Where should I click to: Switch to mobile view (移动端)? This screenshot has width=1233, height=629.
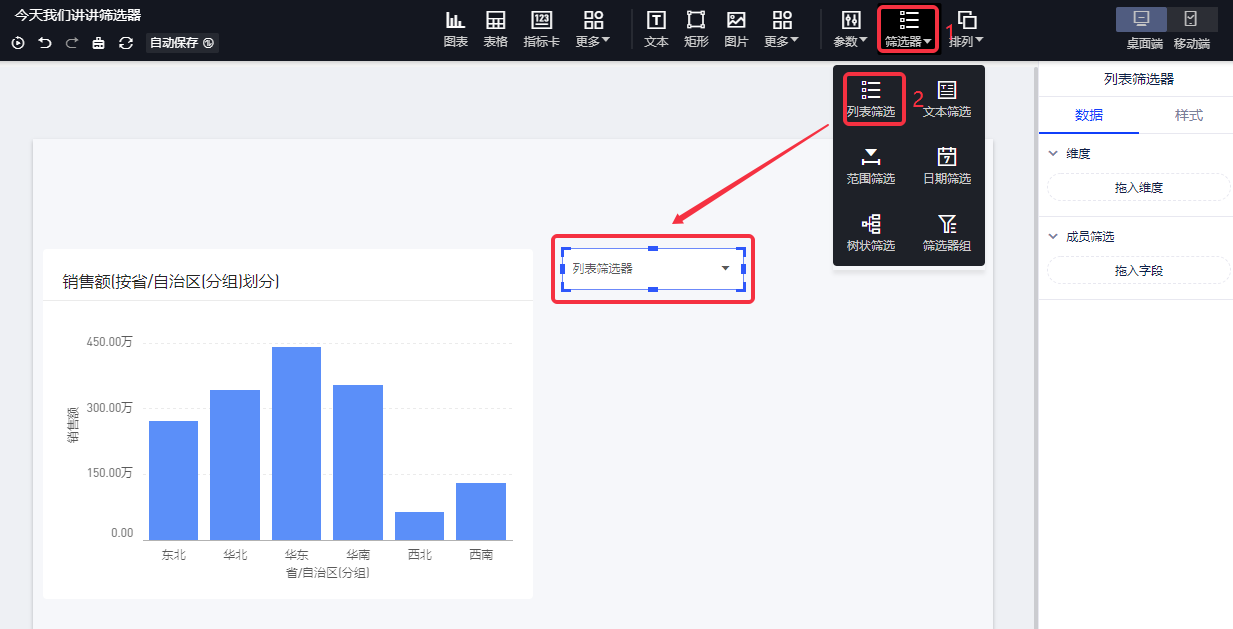coord(1191,28)
